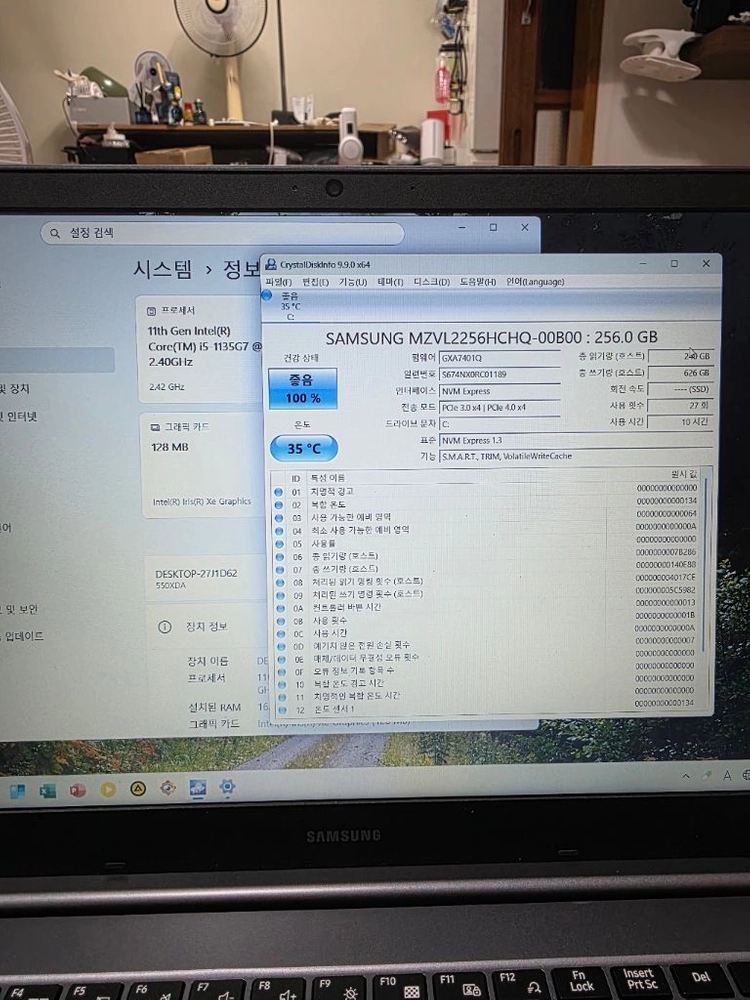Click the 좋음 100 % health status button

(x=302, y=388)
